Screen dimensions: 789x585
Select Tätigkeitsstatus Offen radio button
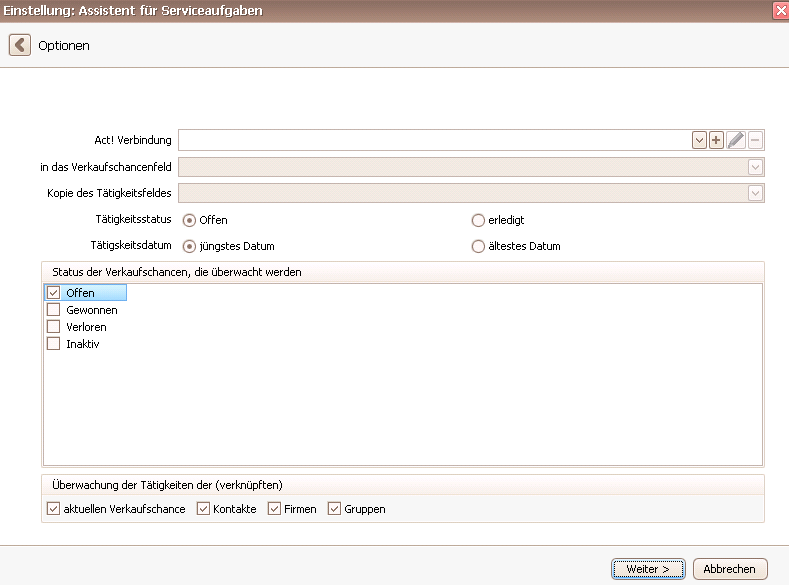pos(189,220)
